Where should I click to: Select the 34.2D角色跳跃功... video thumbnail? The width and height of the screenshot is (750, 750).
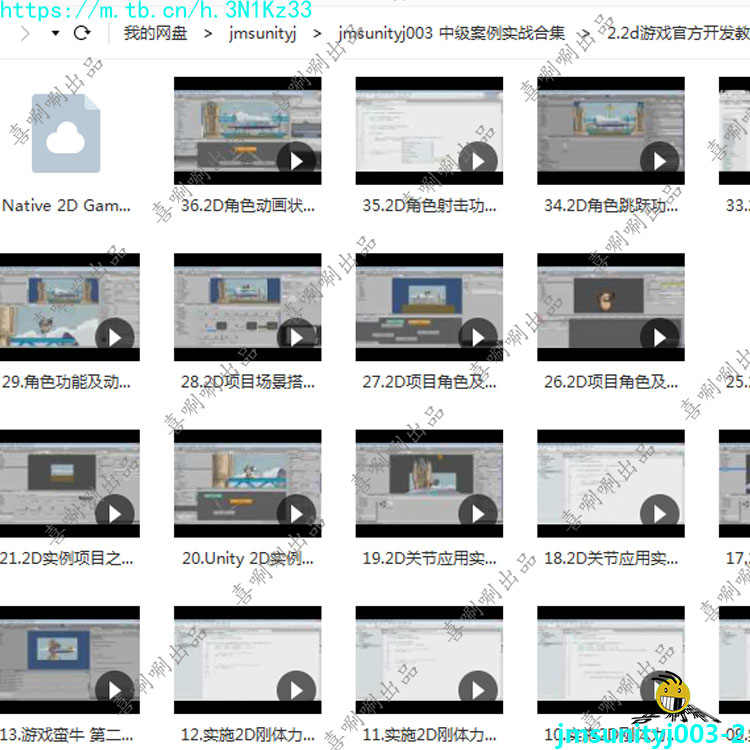pos(611,131)
